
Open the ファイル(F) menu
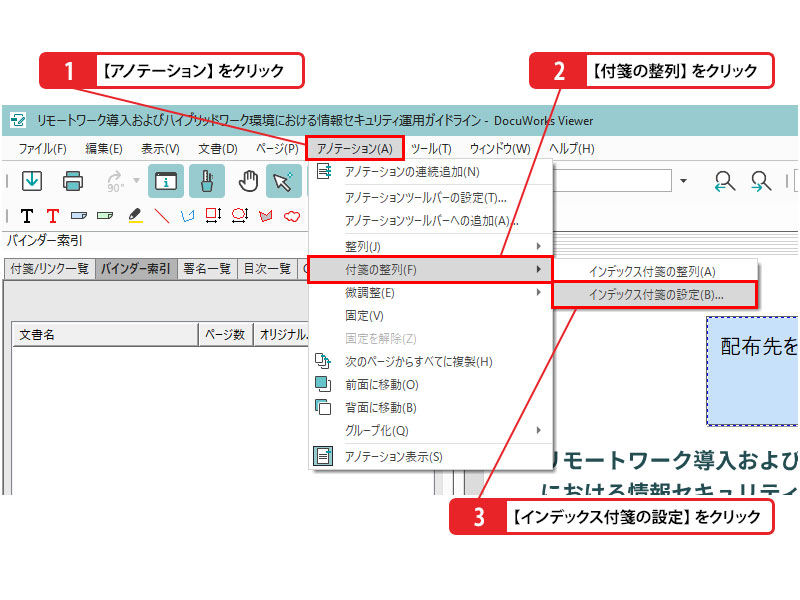(42, 148)
